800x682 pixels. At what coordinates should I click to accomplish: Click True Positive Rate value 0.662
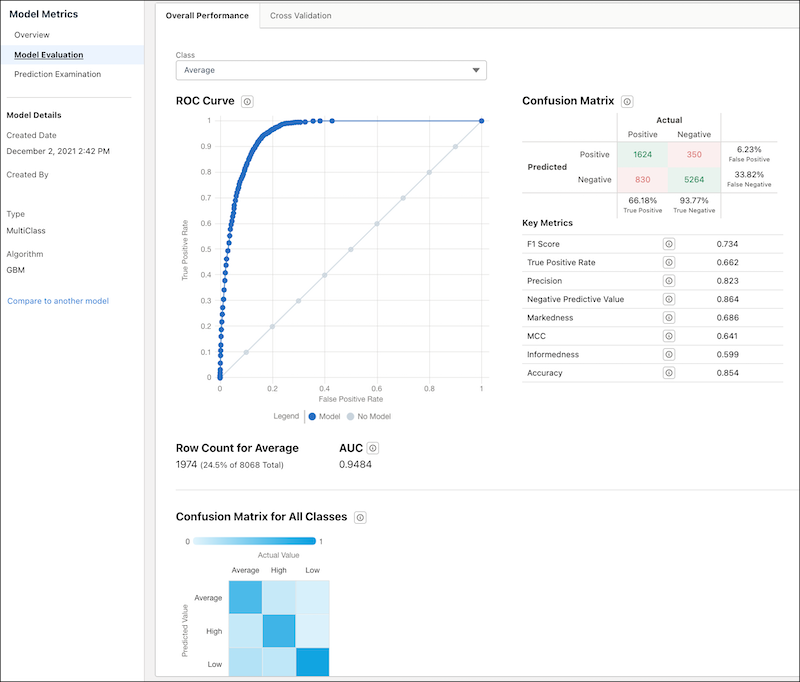[x=727, y=262]
